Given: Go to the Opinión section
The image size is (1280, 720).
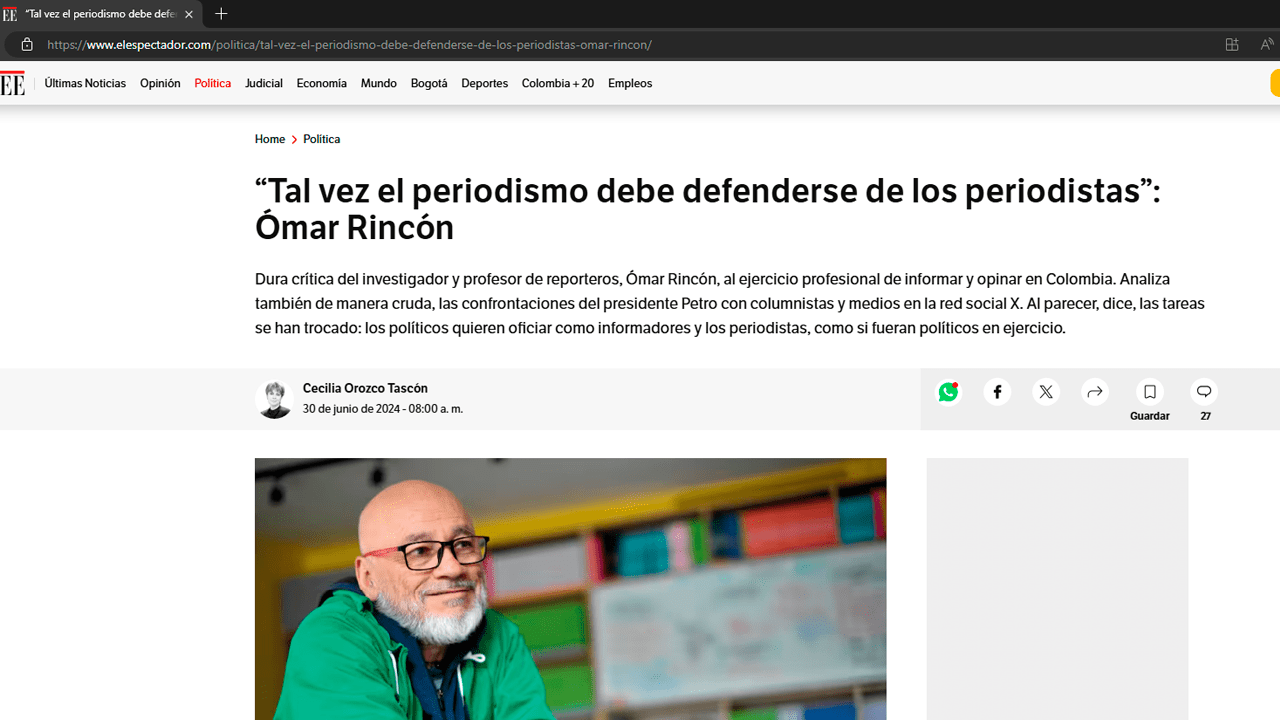Looking at the screenshot, I should (x=160, y=84).
